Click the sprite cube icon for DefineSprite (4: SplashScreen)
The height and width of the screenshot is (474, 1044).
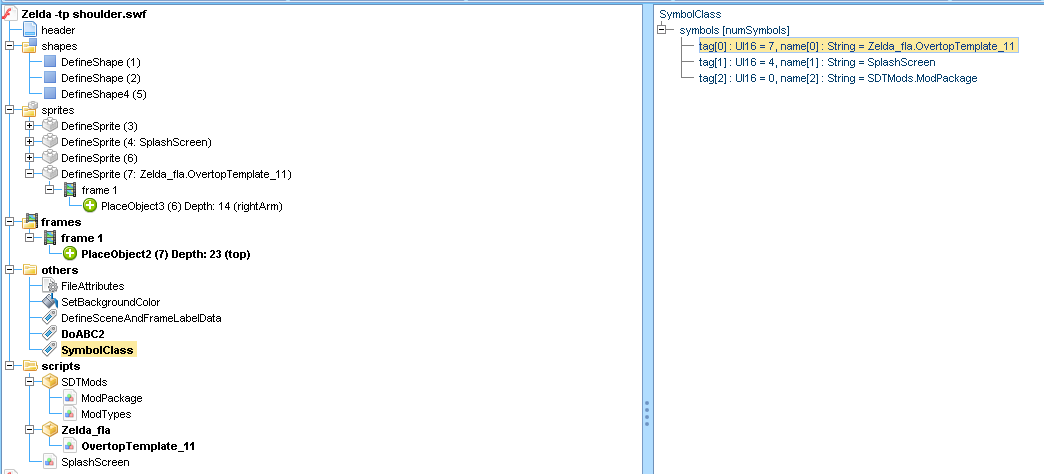point(50,142)
